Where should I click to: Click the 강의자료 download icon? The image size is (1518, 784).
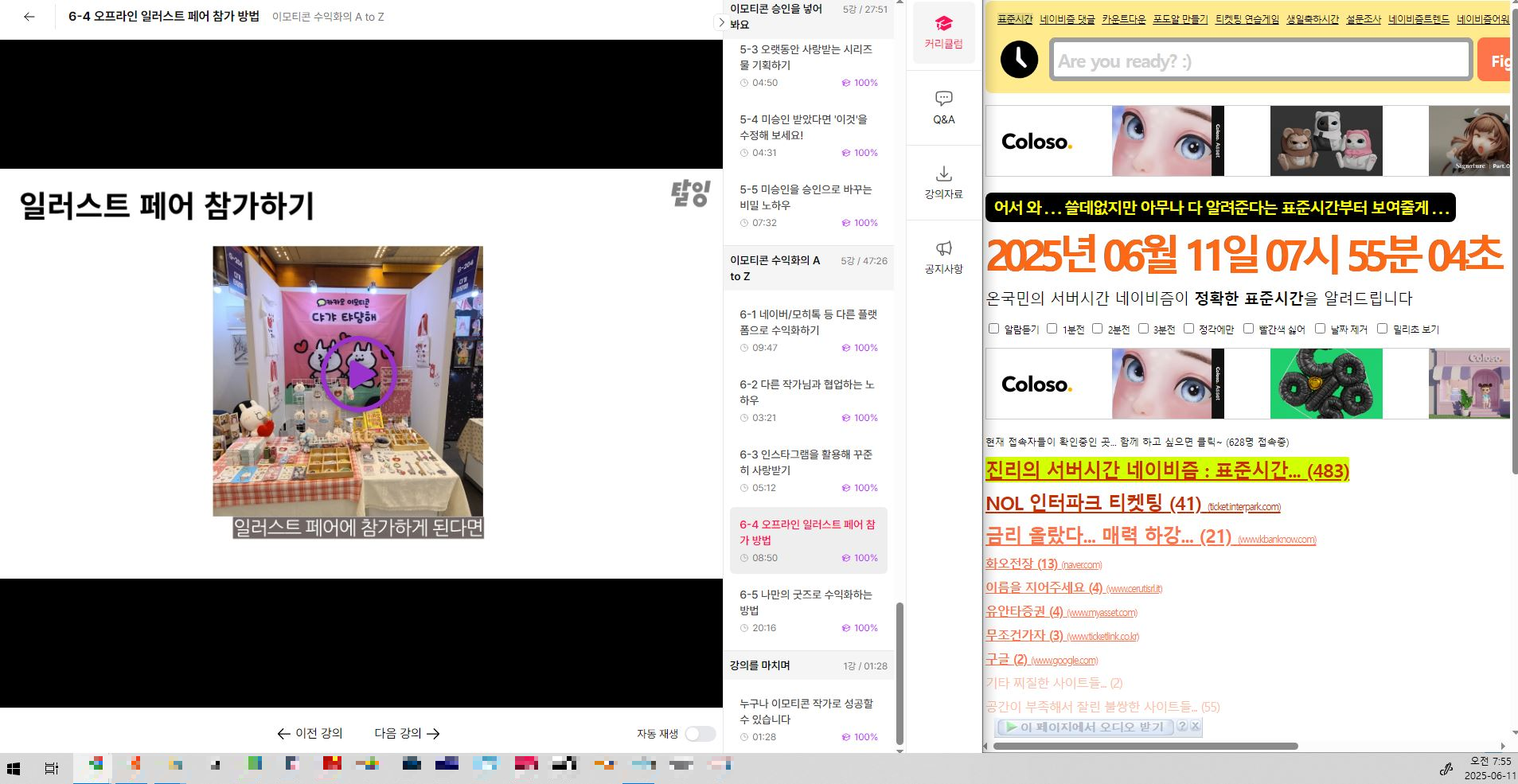(x=943, y=173)
